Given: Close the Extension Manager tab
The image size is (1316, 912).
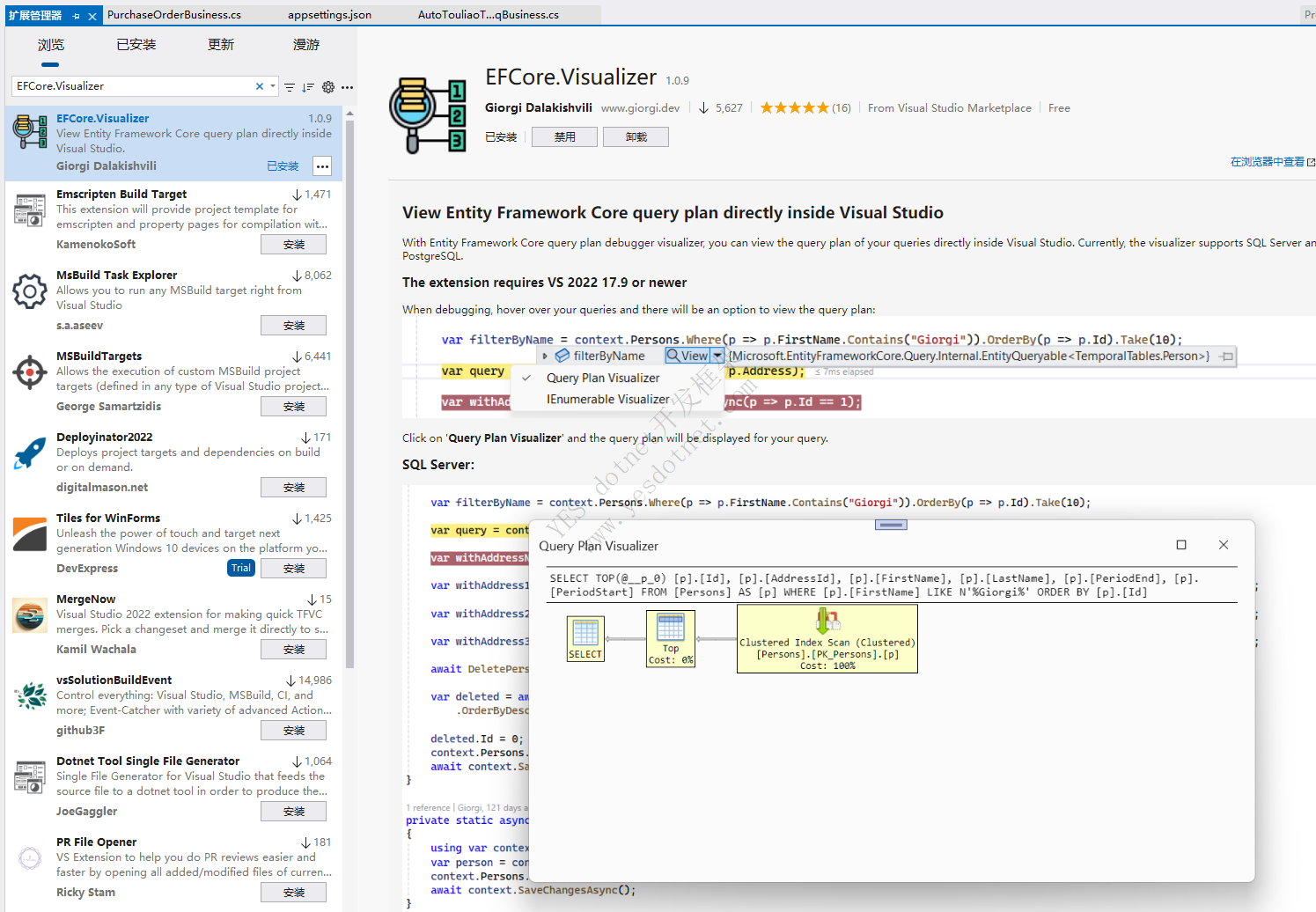Looking at the screenshot, I should pyautogui.click(x=92, y=16).
